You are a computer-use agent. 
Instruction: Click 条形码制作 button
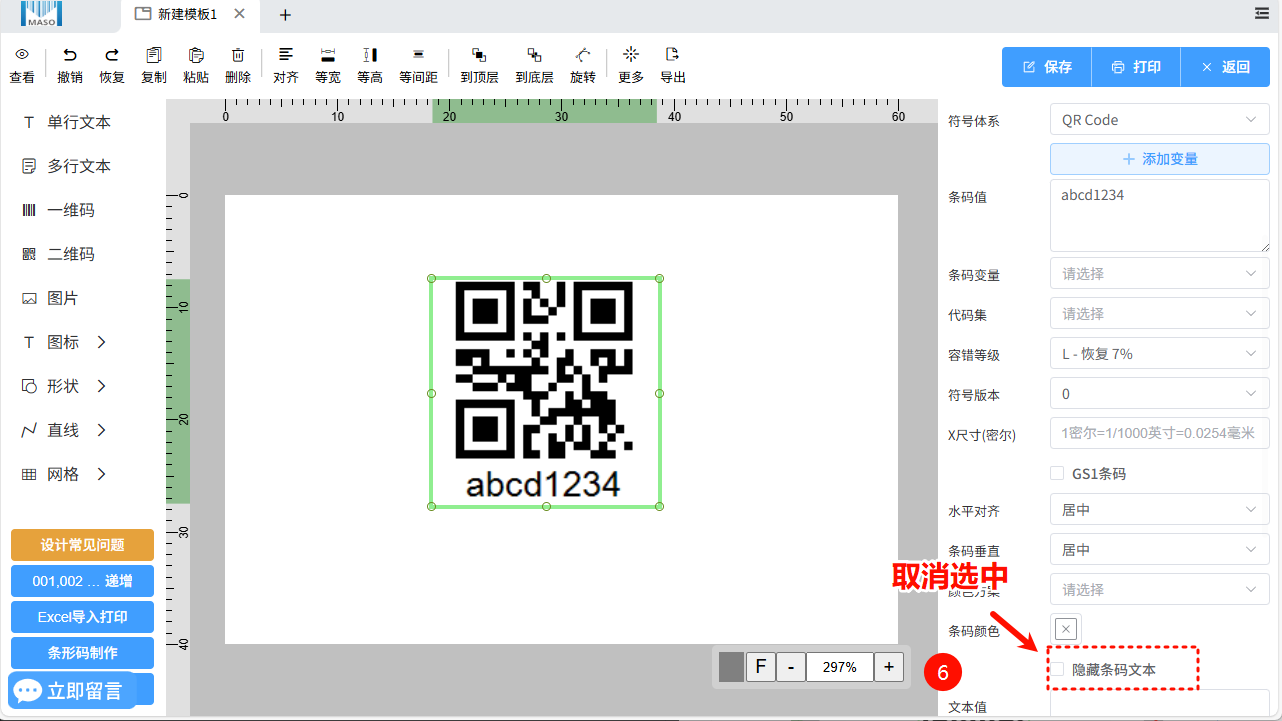(82, 653)
